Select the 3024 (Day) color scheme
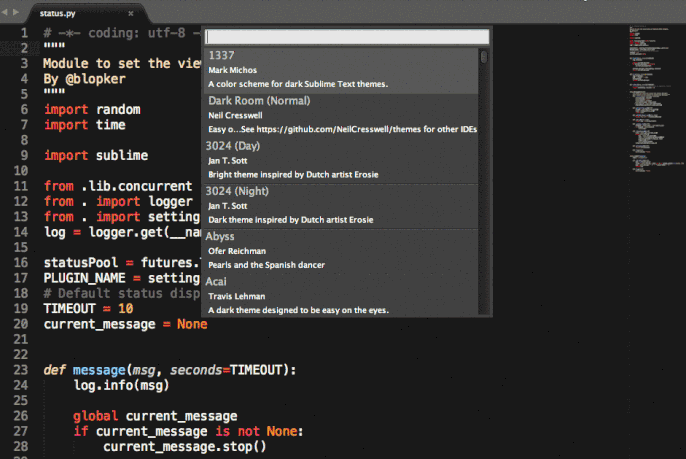The image size is (686, 459). (x=341, y=160)
